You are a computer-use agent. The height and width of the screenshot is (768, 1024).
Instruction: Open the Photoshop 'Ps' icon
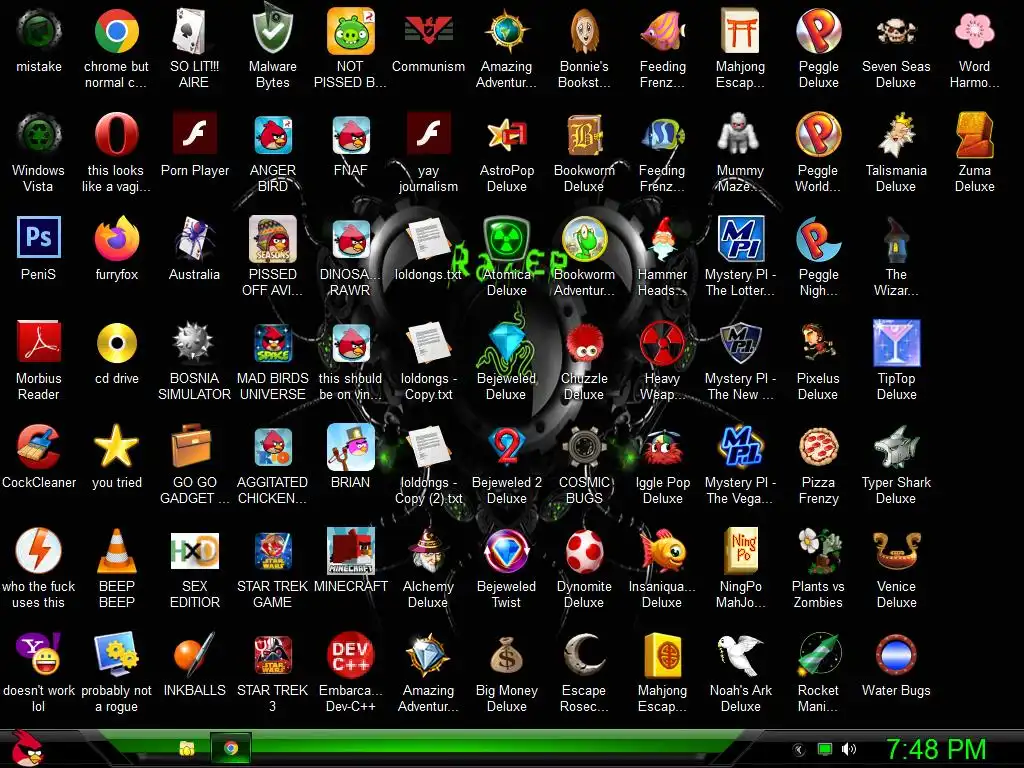pyautogui.click(x=39, y=238)
